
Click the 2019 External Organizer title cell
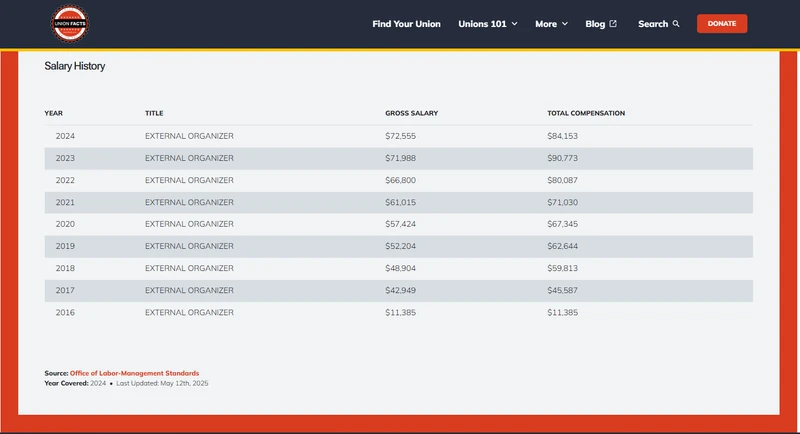[x=189, y=246]
